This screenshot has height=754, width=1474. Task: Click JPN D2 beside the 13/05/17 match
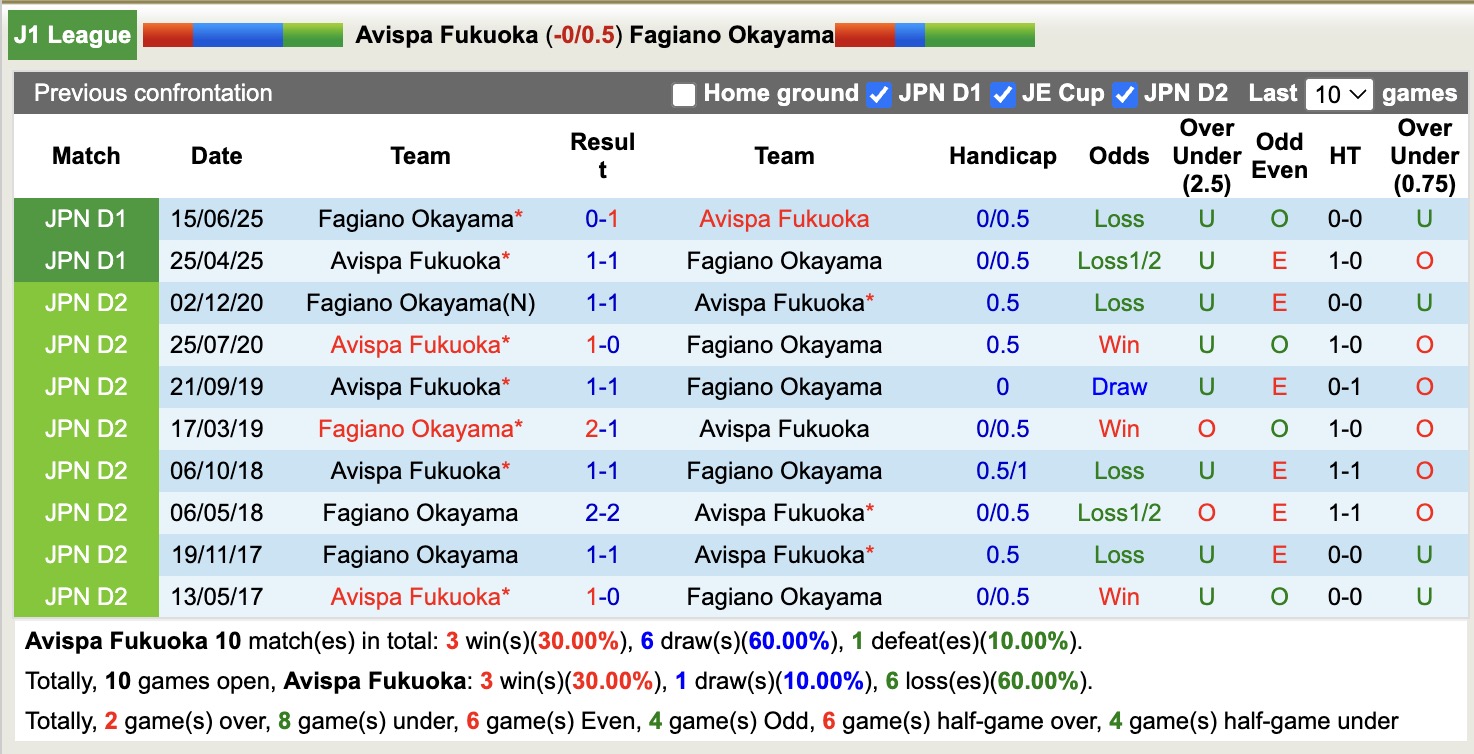tap(85, 596)
